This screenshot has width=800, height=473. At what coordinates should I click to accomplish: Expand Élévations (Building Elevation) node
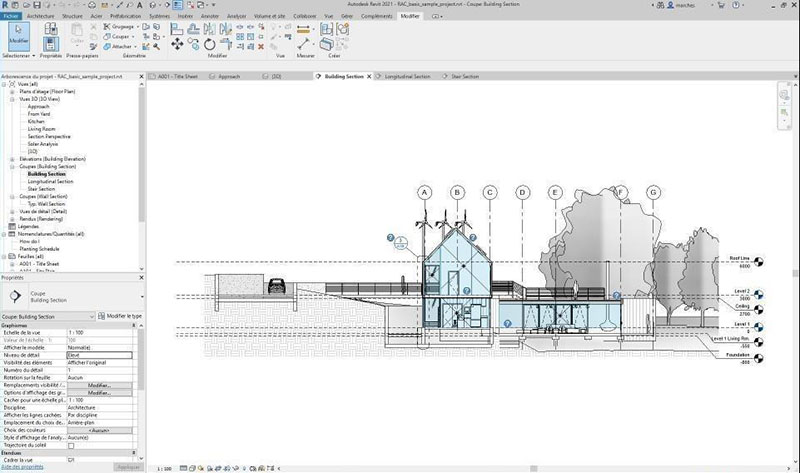pos(12,159)
